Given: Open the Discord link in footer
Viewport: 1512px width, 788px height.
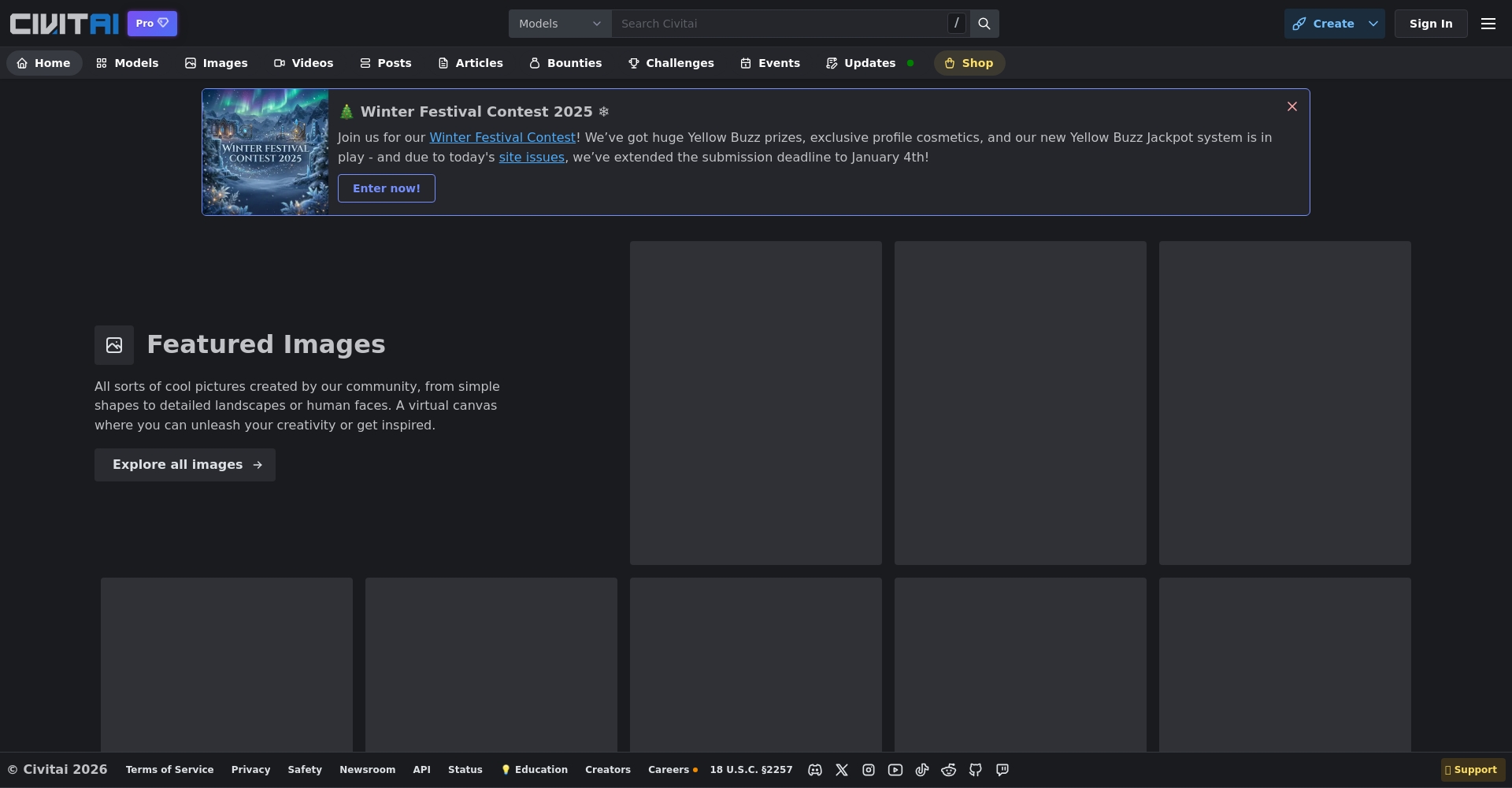Looking at the screenshot, I should [815, 770].
